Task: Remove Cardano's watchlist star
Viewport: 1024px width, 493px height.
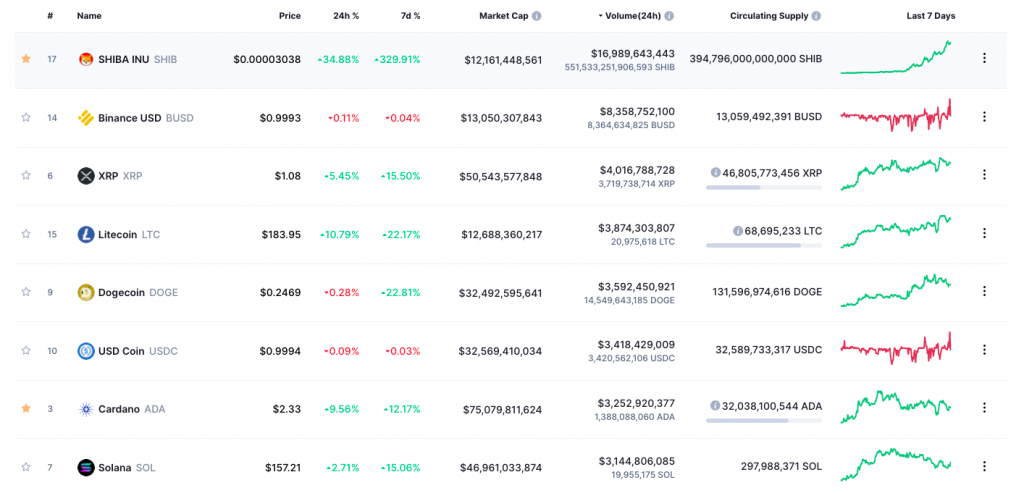Action: (x=26, y=408)
